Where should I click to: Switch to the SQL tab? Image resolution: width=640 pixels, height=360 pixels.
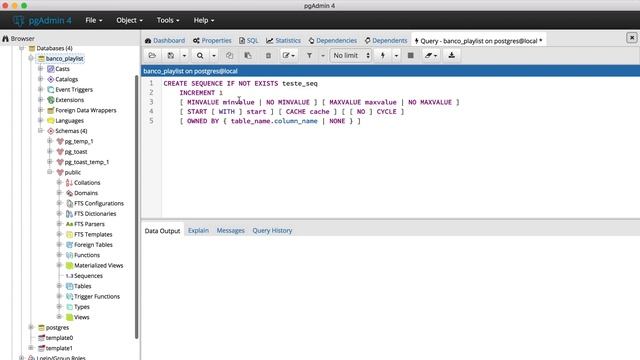[249, 40]
